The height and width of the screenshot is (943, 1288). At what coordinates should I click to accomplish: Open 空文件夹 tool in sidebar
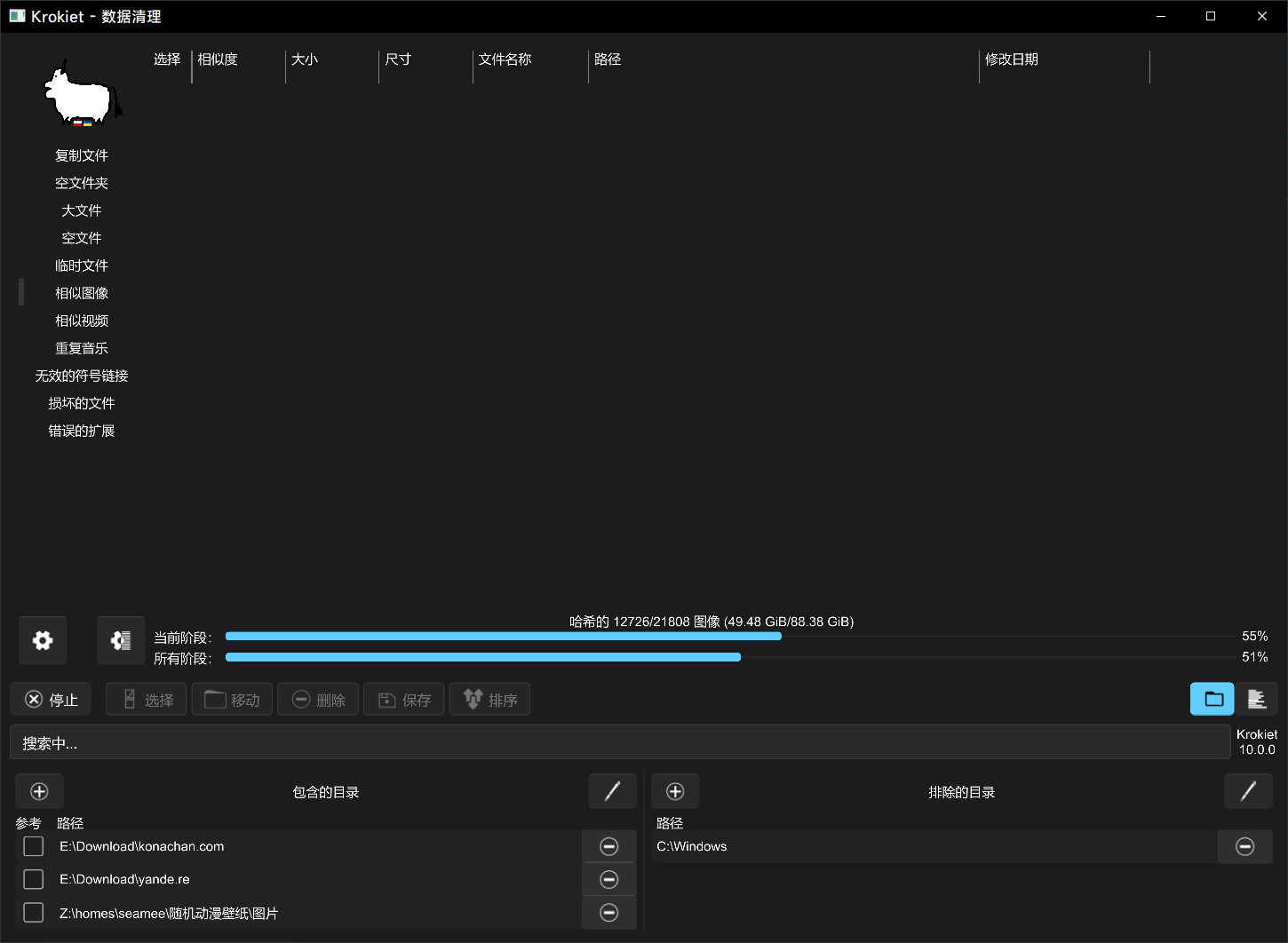click(x=82, y=183)
